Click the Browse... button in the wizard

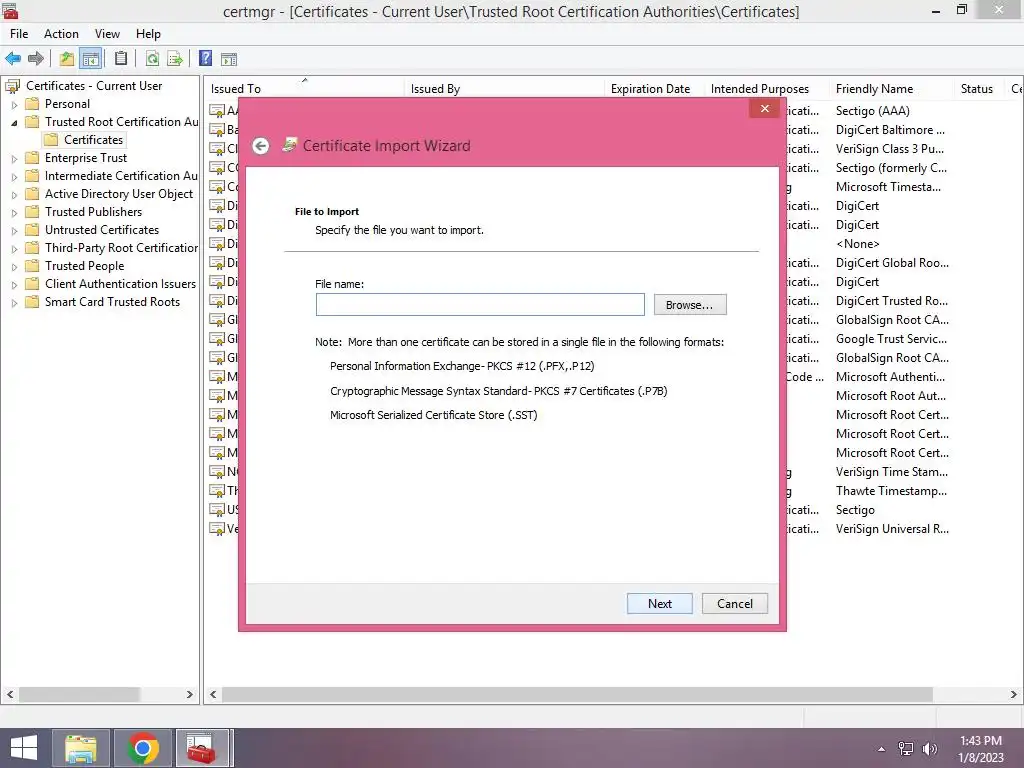[690, 305]
